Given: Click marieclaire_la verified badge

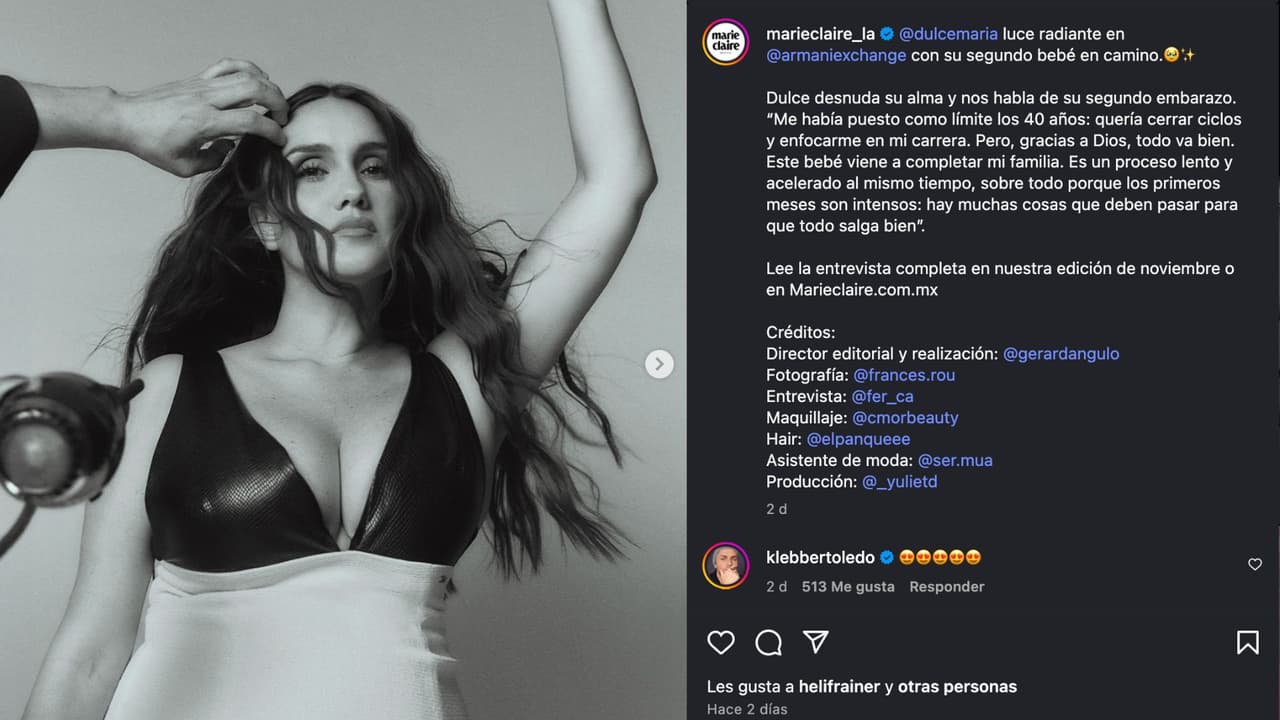Looking at the screenshot, I should (887, 34).
